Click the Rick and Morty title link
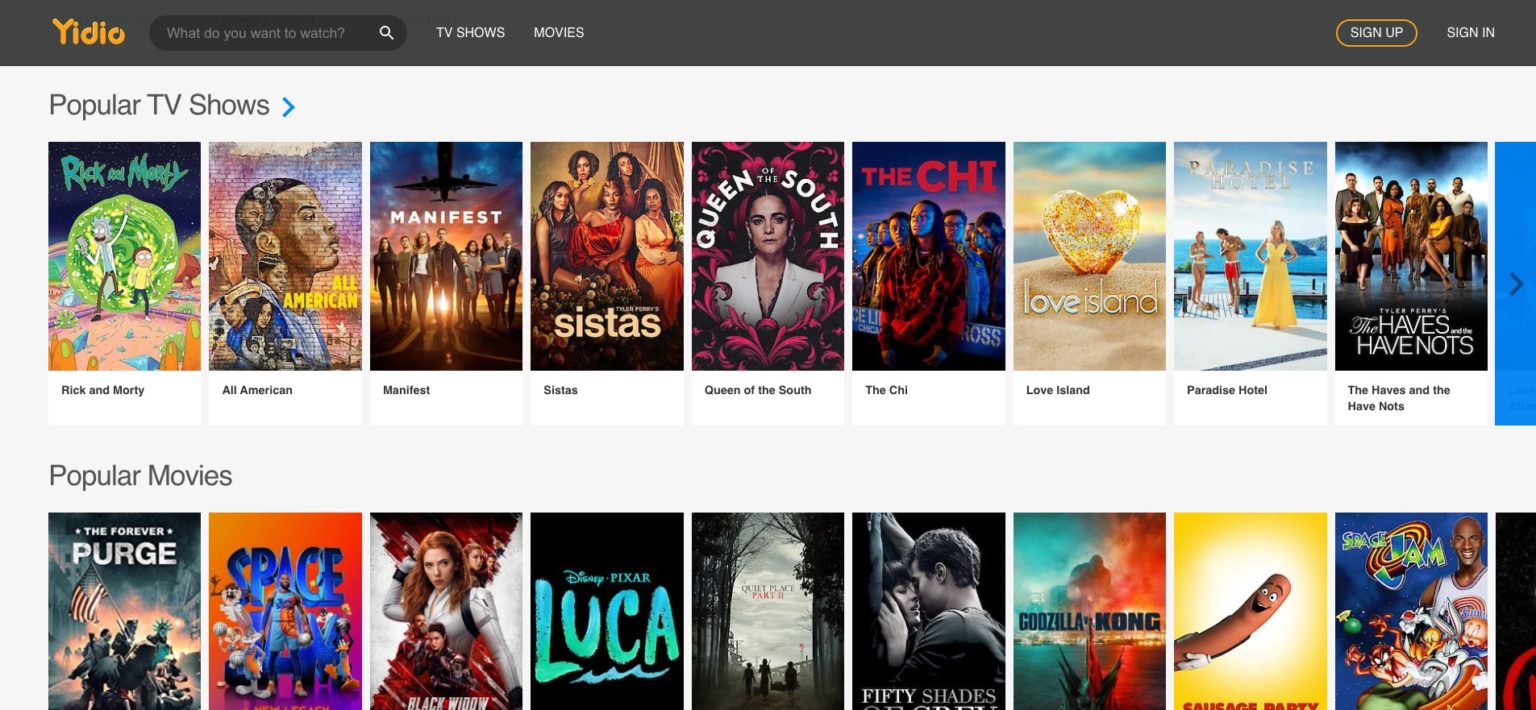This screenshot has width=1536, height=710. pos(102,390)
